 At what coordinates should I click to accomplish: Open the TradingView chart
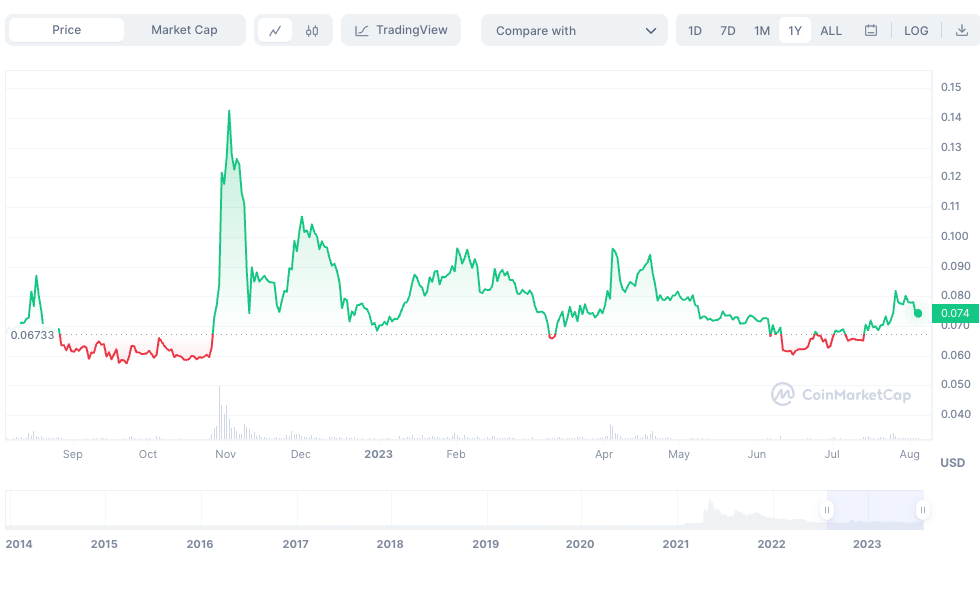tap(401, 30)
